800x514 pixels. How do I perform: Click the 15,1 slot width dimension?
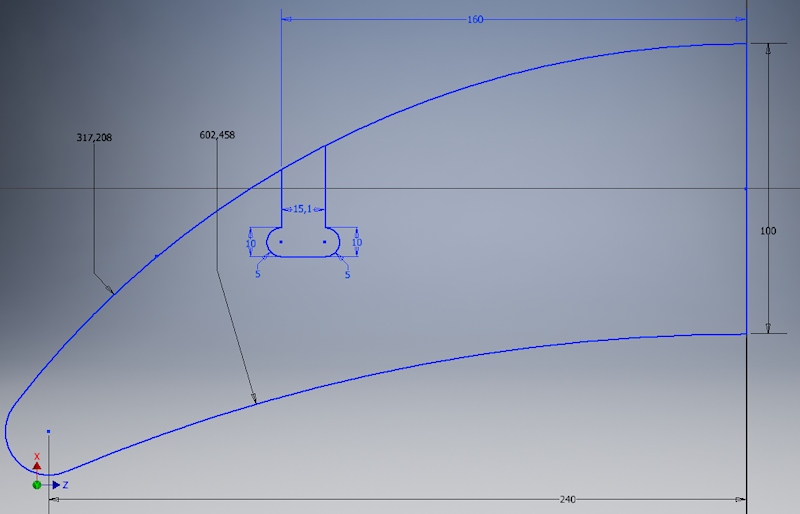pyautogui.click(x=302, y=209)
